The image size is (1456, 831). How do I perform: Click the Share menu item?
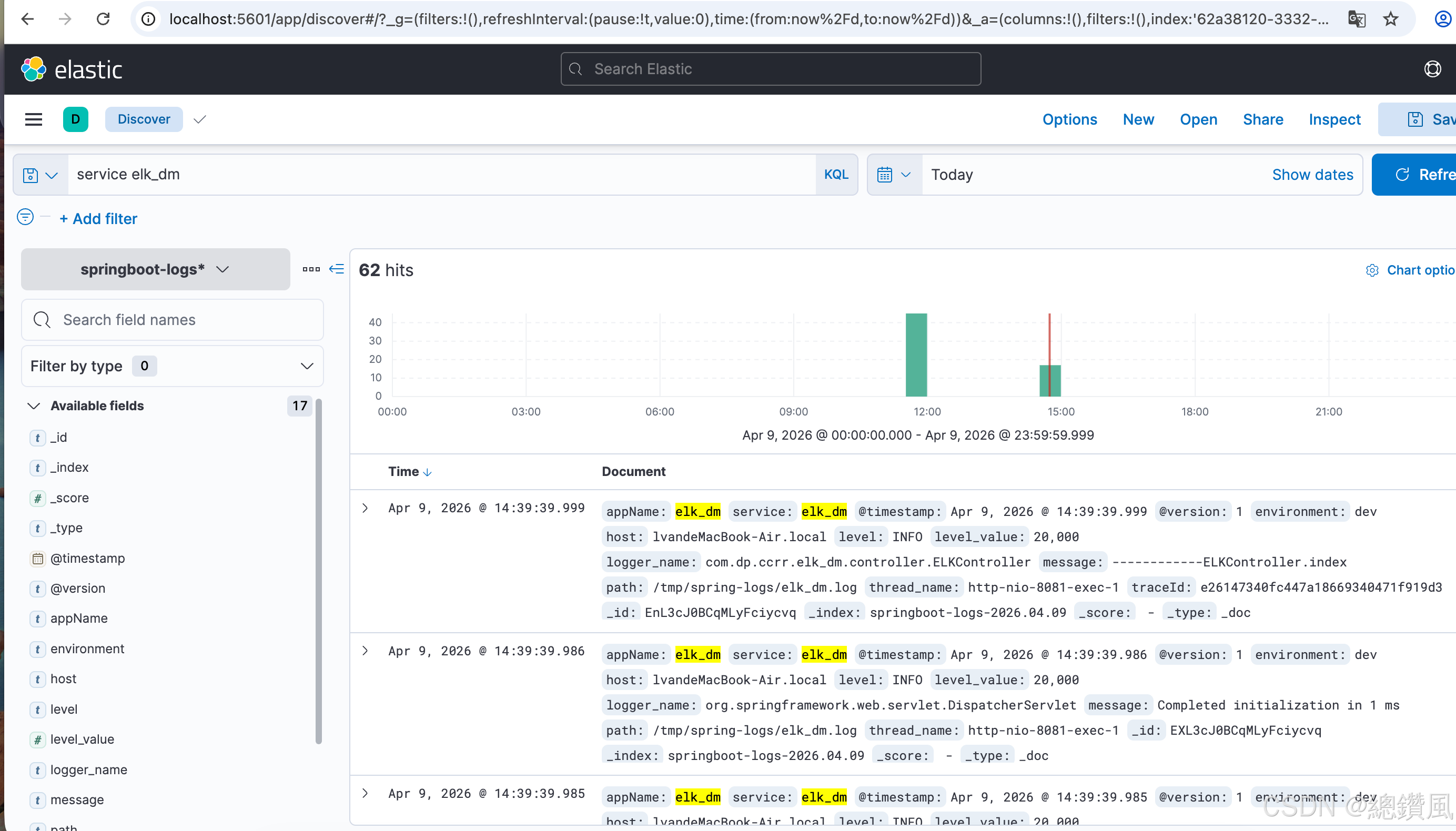coord(1262,119)
